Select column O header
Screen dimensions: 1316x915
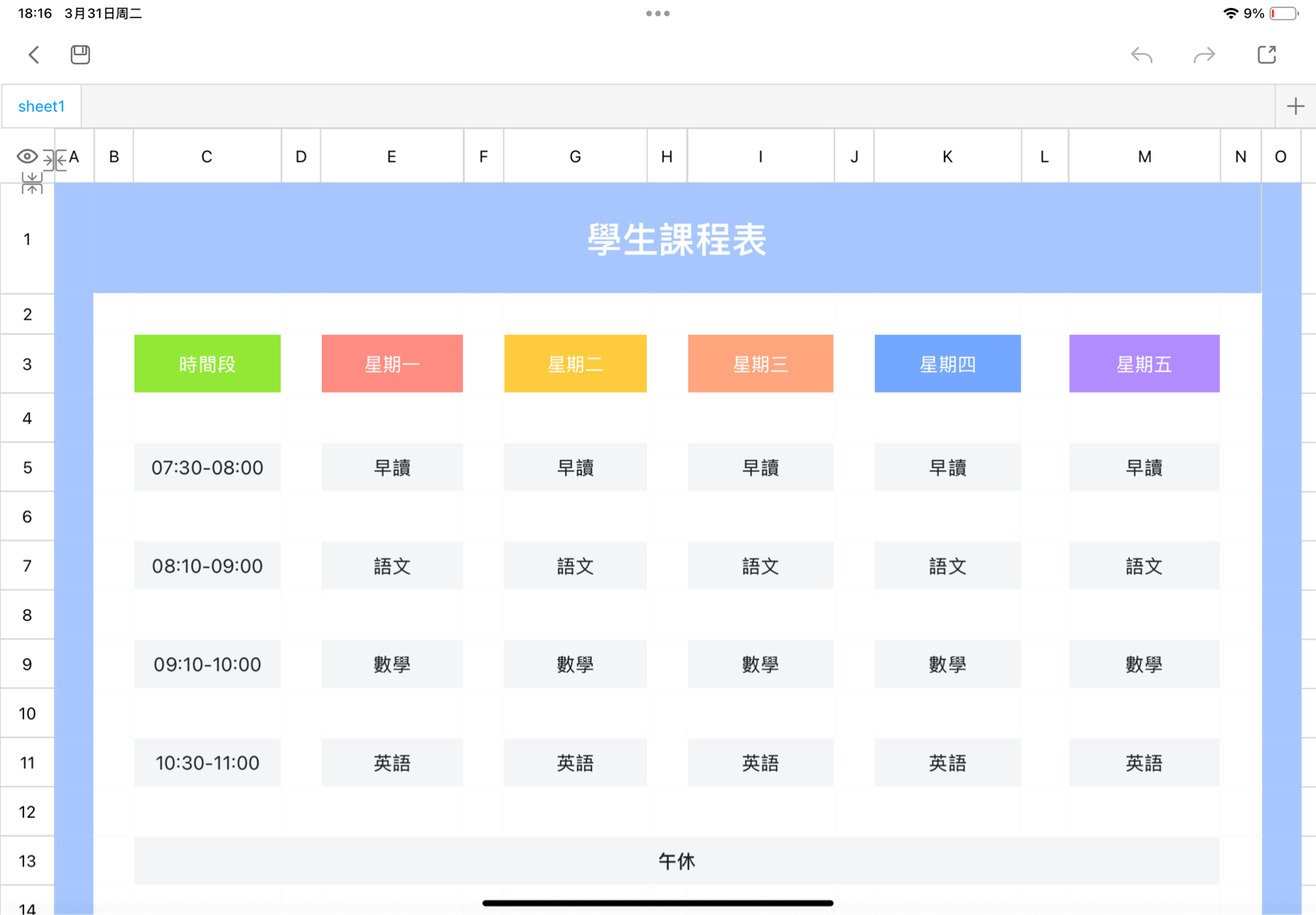(1281, 157)
